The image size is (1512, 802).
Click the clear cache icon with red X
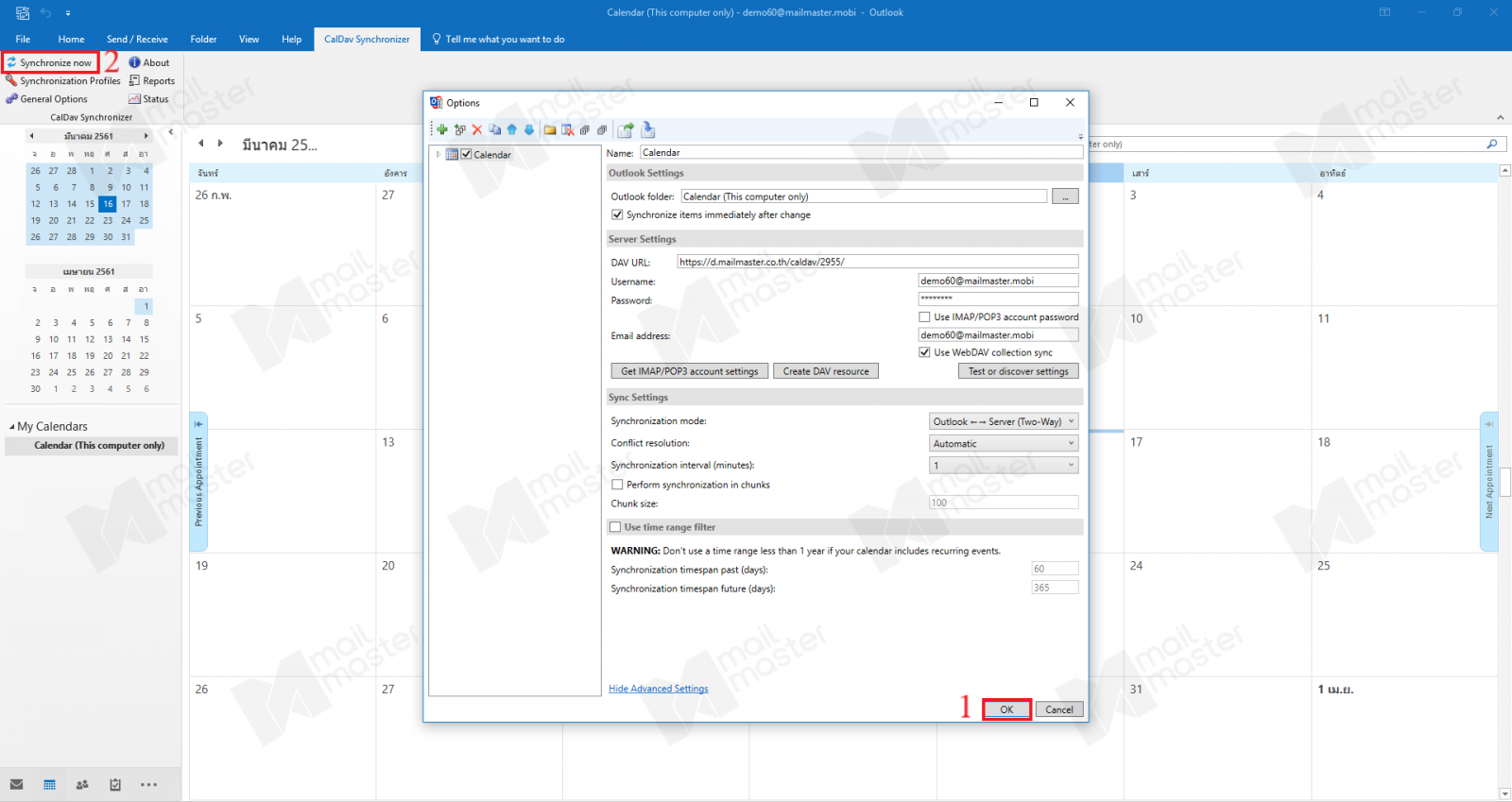point(567,129)
